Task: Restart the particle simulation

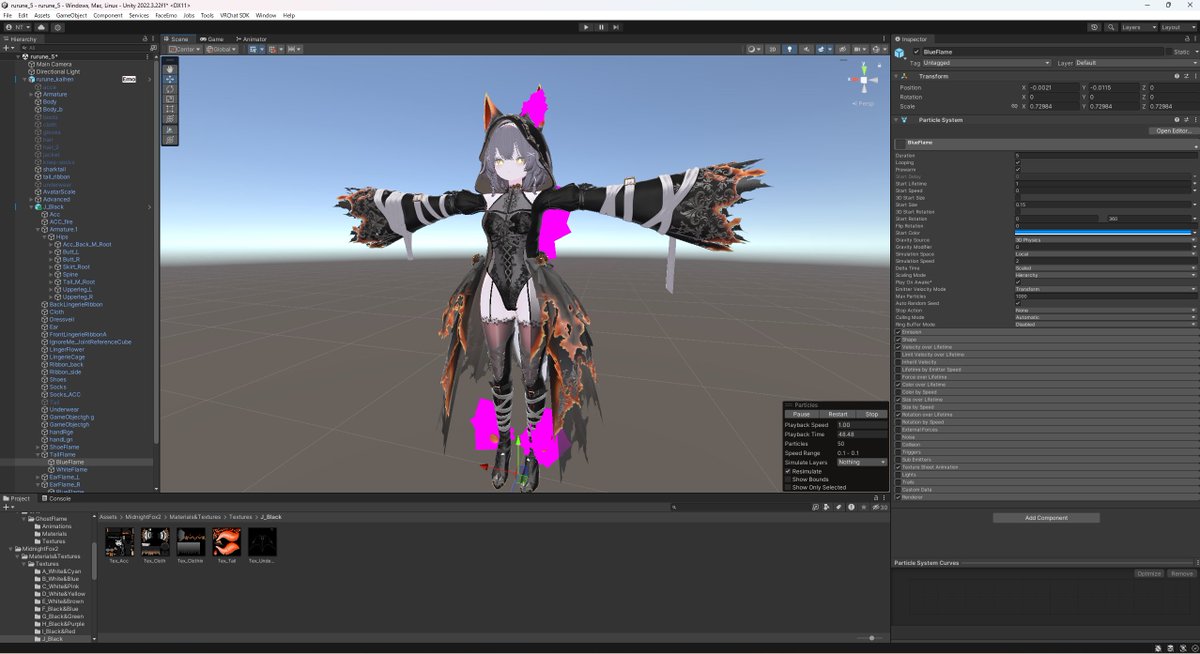Action: click(x=838, y=414)
